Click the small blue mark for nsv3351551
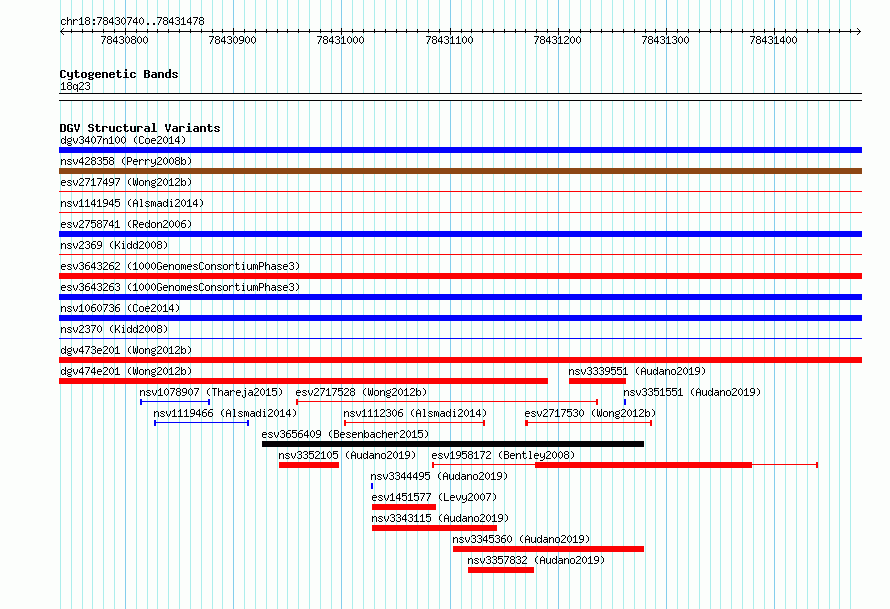Viewport: 890px width, 609px height. click(x=625, y=402)
